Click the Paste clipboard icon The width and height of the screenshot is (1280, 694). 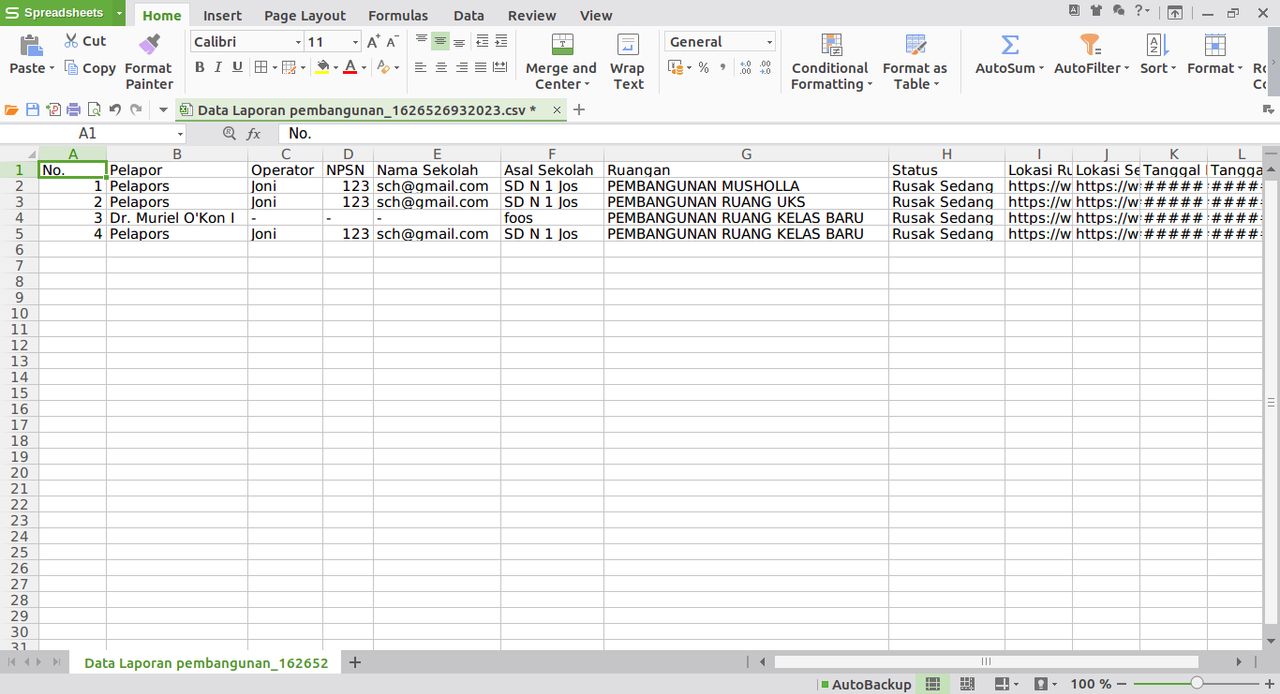[x=31, y=45]
